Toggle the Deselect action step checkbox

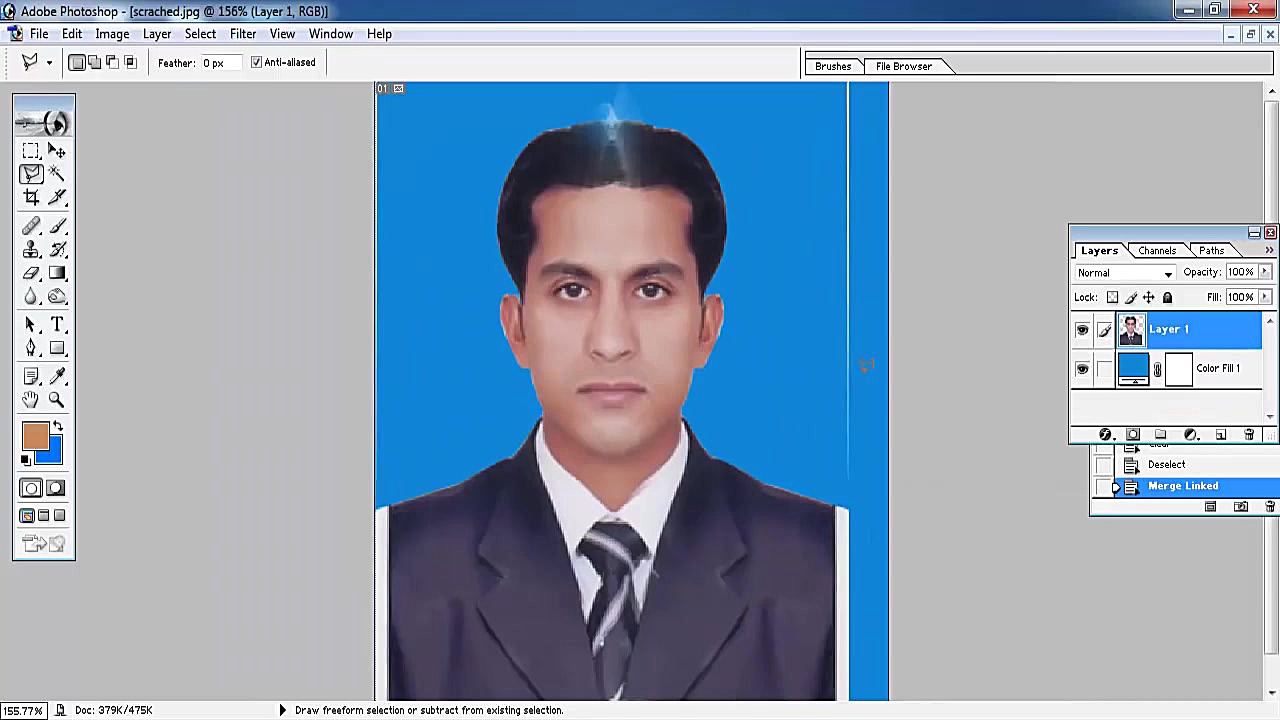tap(1103, 465)
